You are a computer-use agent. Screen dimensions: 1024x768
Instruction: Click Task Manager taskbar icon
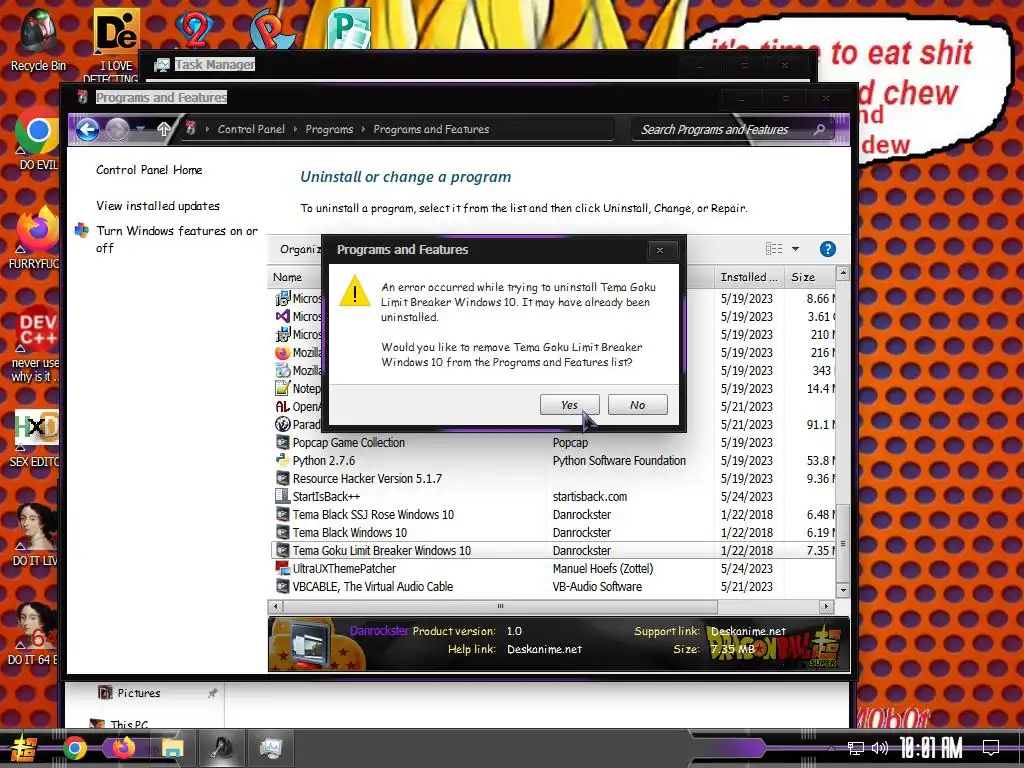pos(270,748)
